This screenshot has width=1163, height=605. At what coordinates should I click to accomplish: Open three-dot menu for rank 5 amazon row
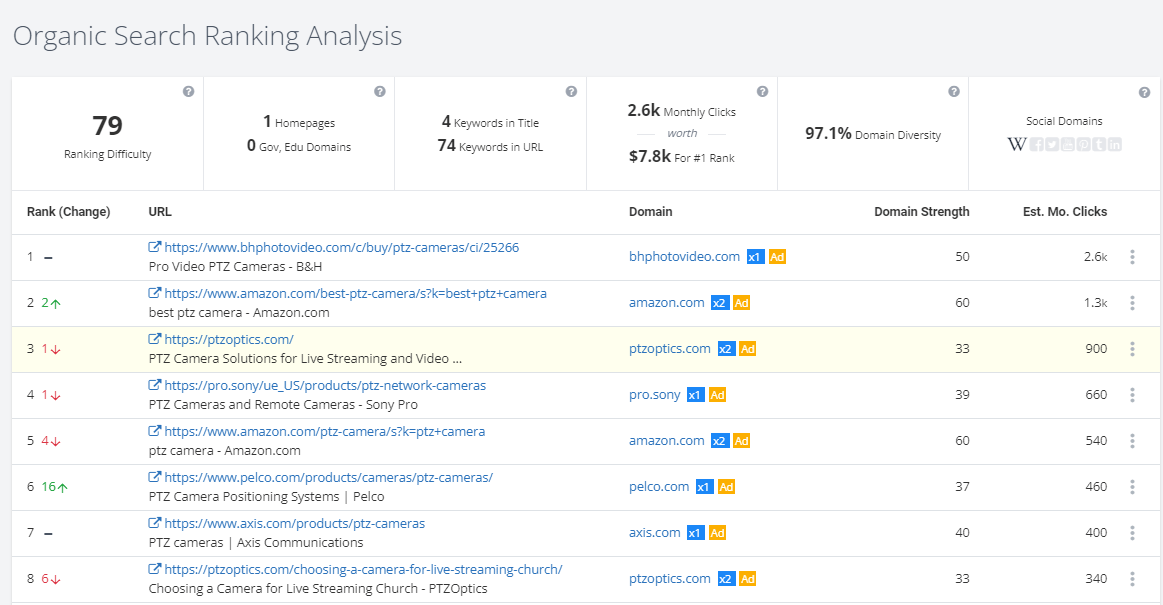[x=1132, y=440]
